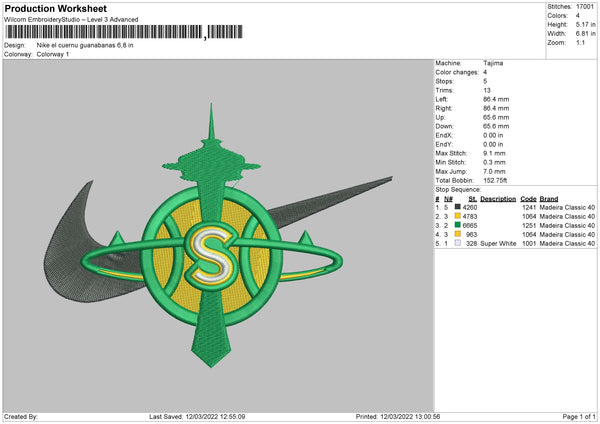
Task: Click the 'Stops:' label
Action: (x=444, y=81)
